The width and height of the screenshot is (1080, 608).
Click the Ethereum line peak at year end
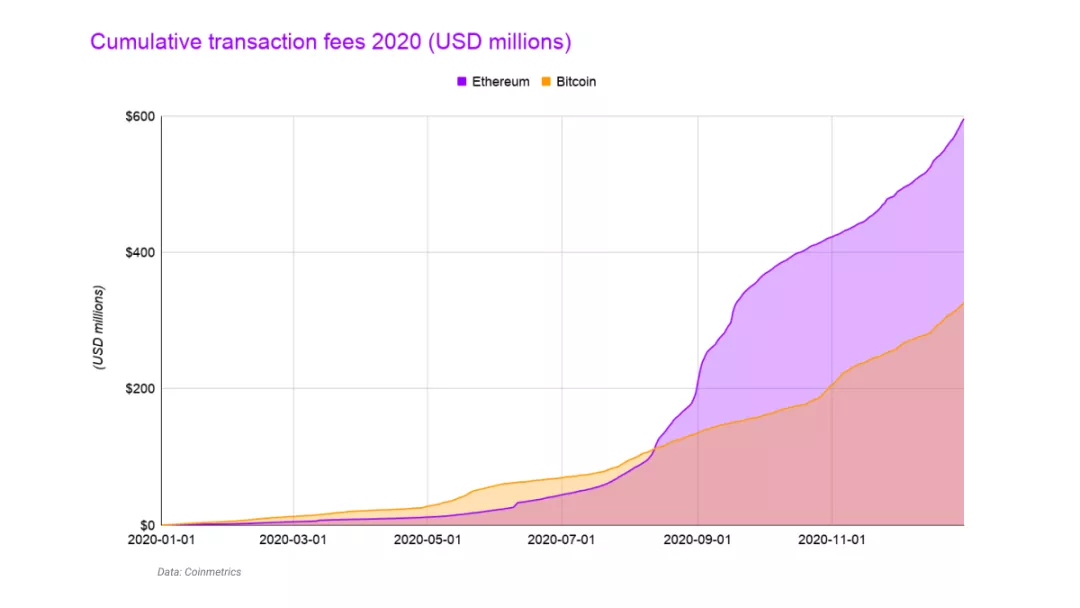point(963,120)
